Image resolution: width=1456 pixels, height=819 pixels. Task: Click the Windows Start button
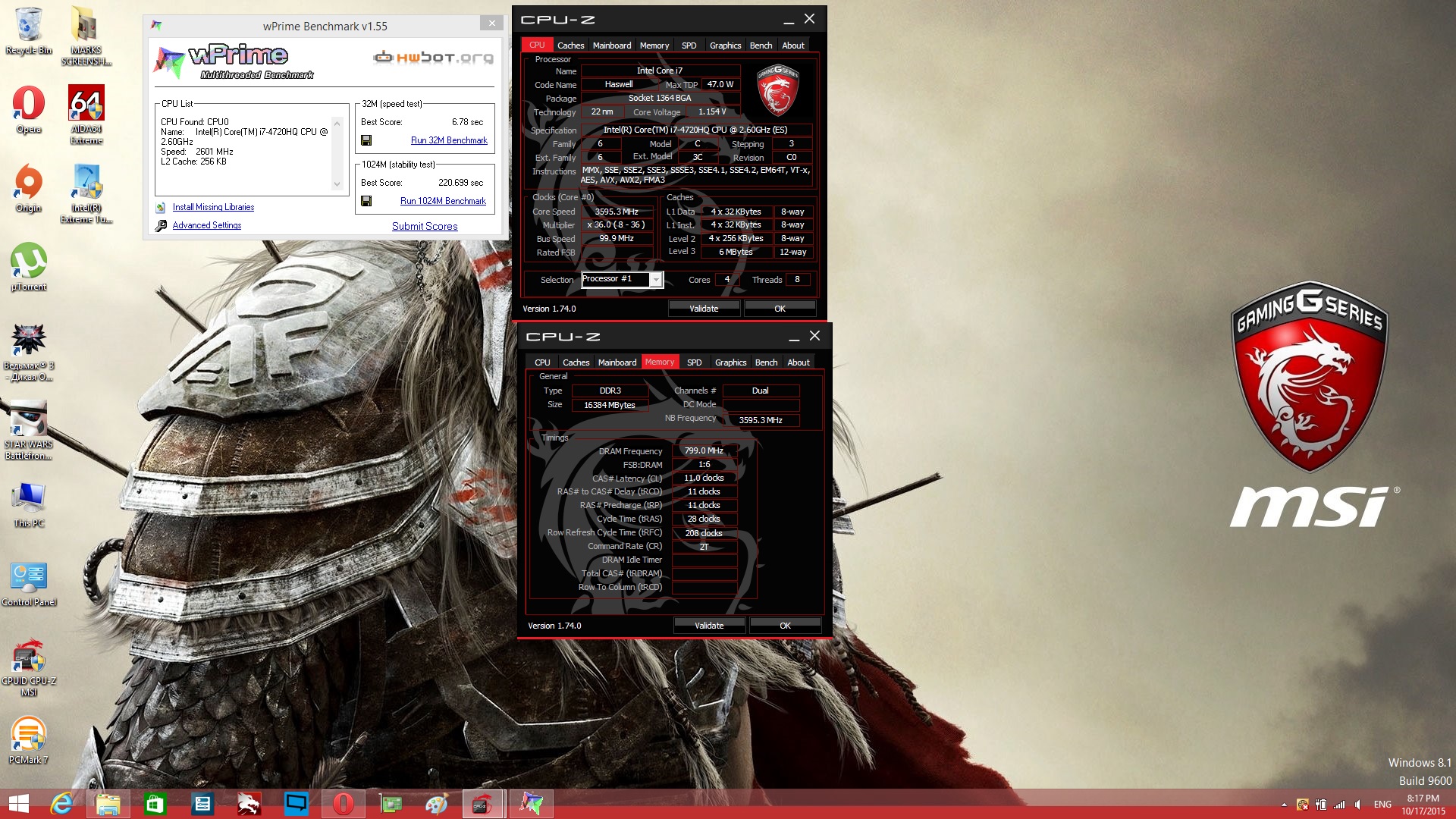pos(18,804)
